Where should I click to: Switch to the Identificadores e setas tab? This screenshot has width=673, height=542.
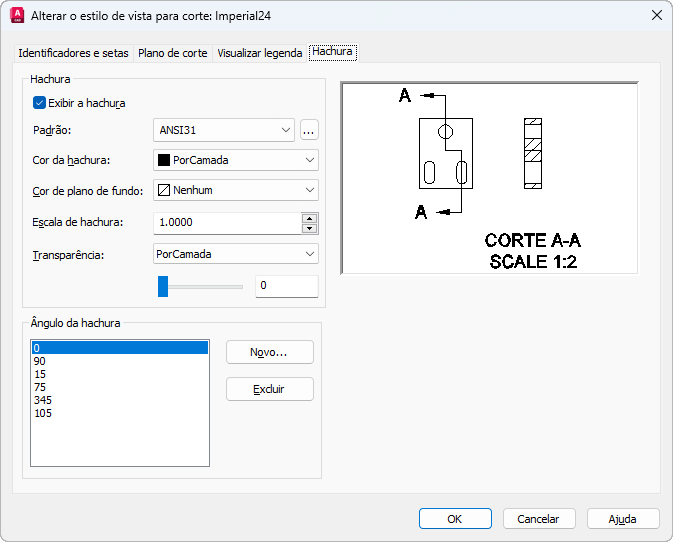pyautogui.click(x=73, y=53)
